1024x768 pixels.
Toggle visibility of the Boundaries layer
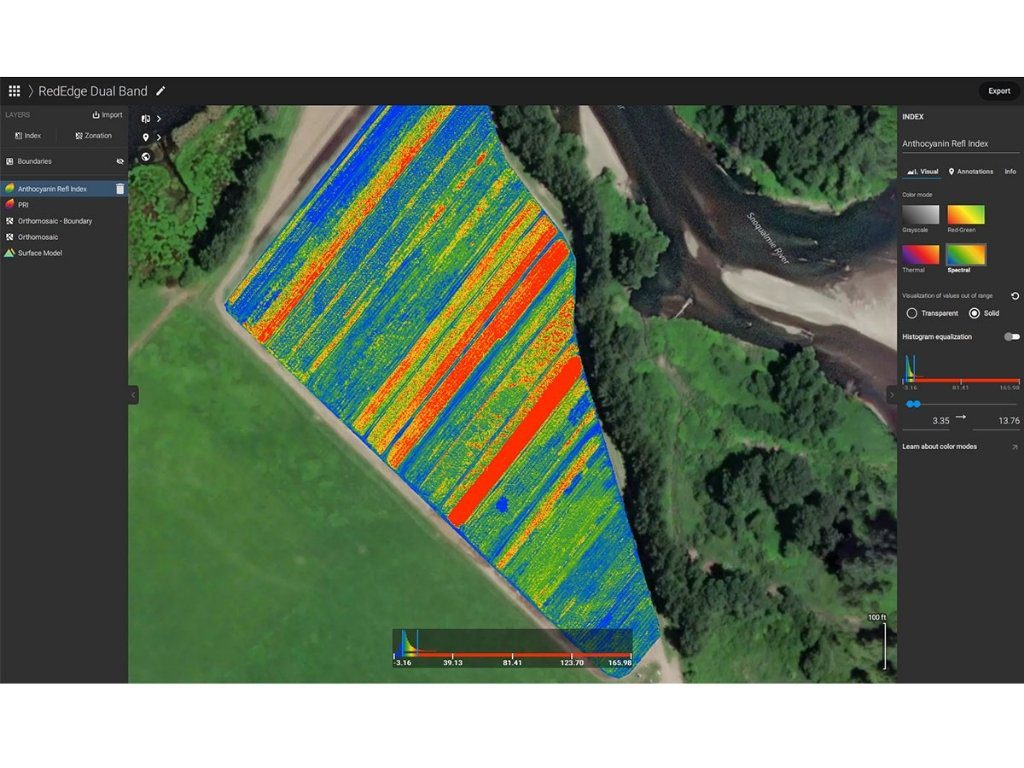(x=119, y=161)
